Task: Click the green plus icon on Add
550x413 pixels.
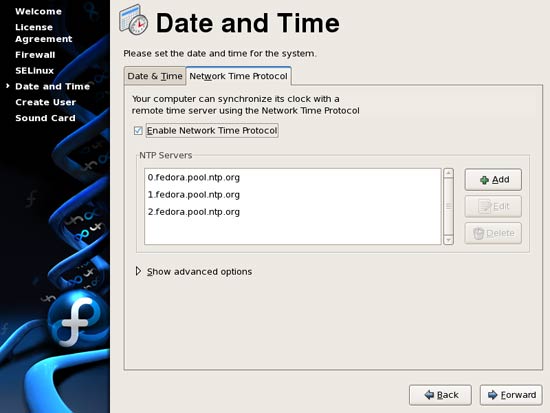Action: click(x=484, y=180)
